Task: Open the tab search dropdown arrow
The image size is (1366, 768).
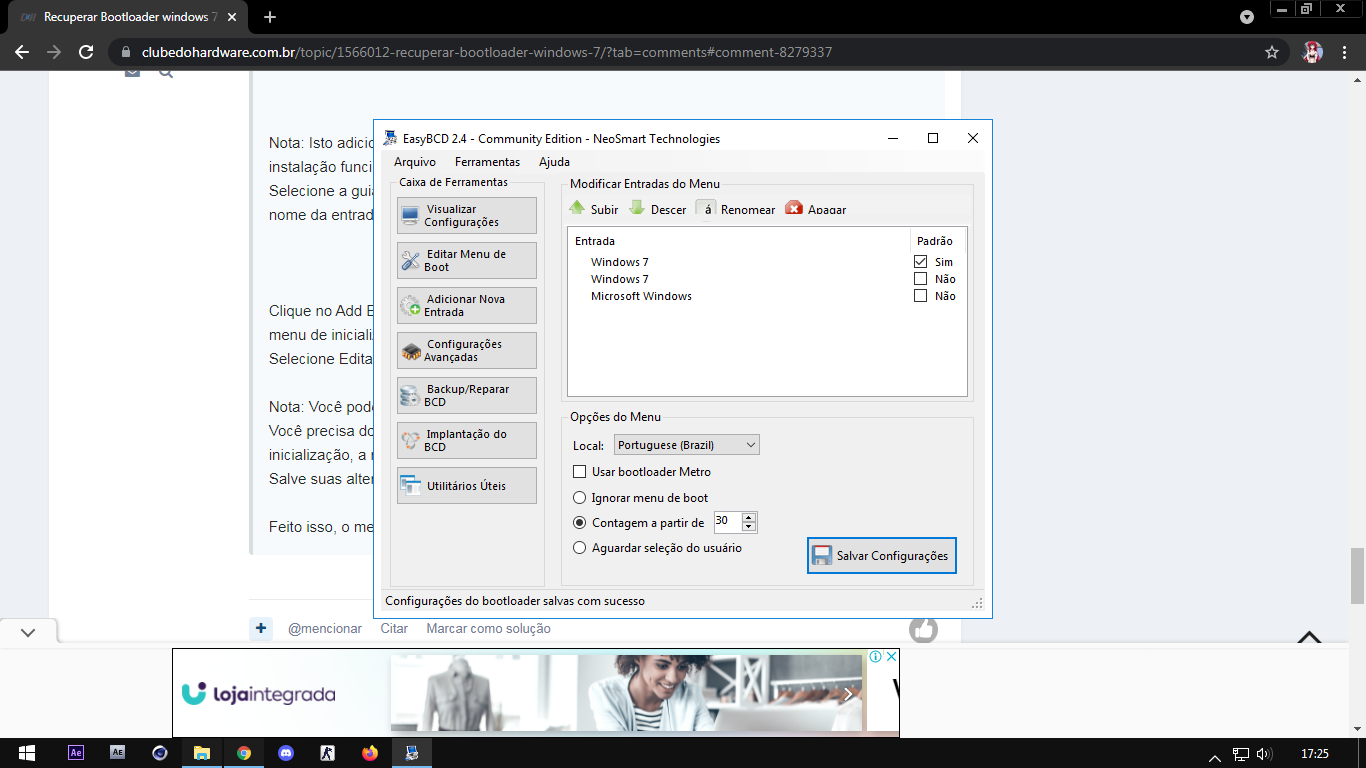Action: pyautogui.click(x=1246, y=17)
